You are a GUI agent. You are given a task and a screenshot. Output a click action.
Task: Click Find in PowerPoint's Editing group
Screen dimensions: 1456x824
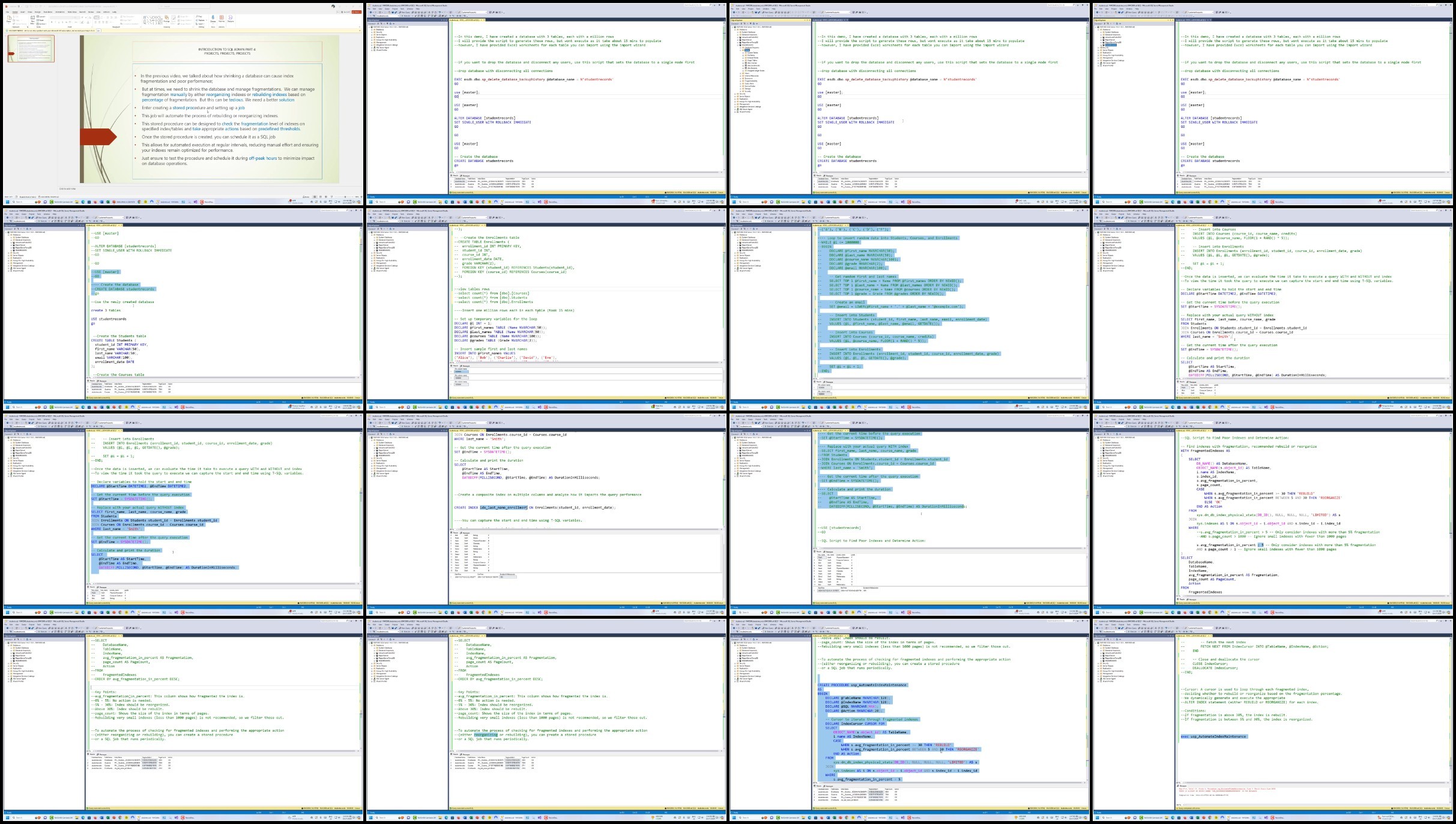coord(199,16)
